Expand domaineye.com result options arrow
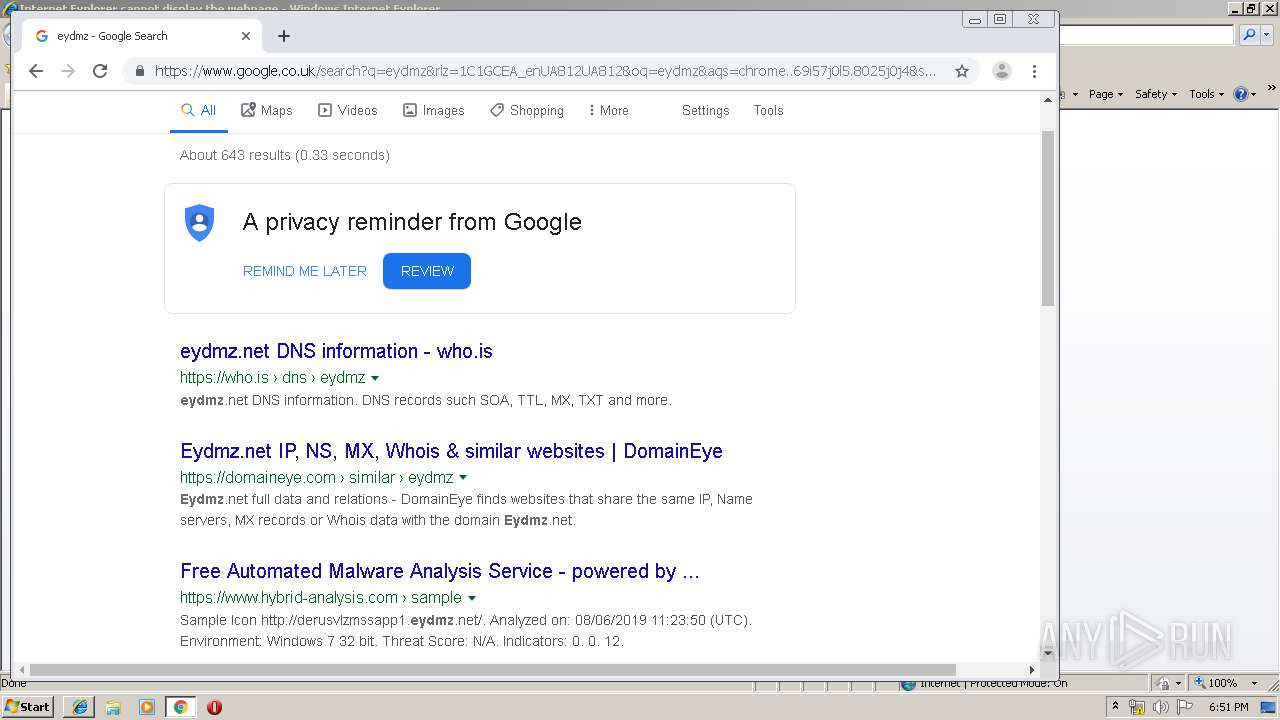The image size is (1280, 720). click(x=463, y=478)
